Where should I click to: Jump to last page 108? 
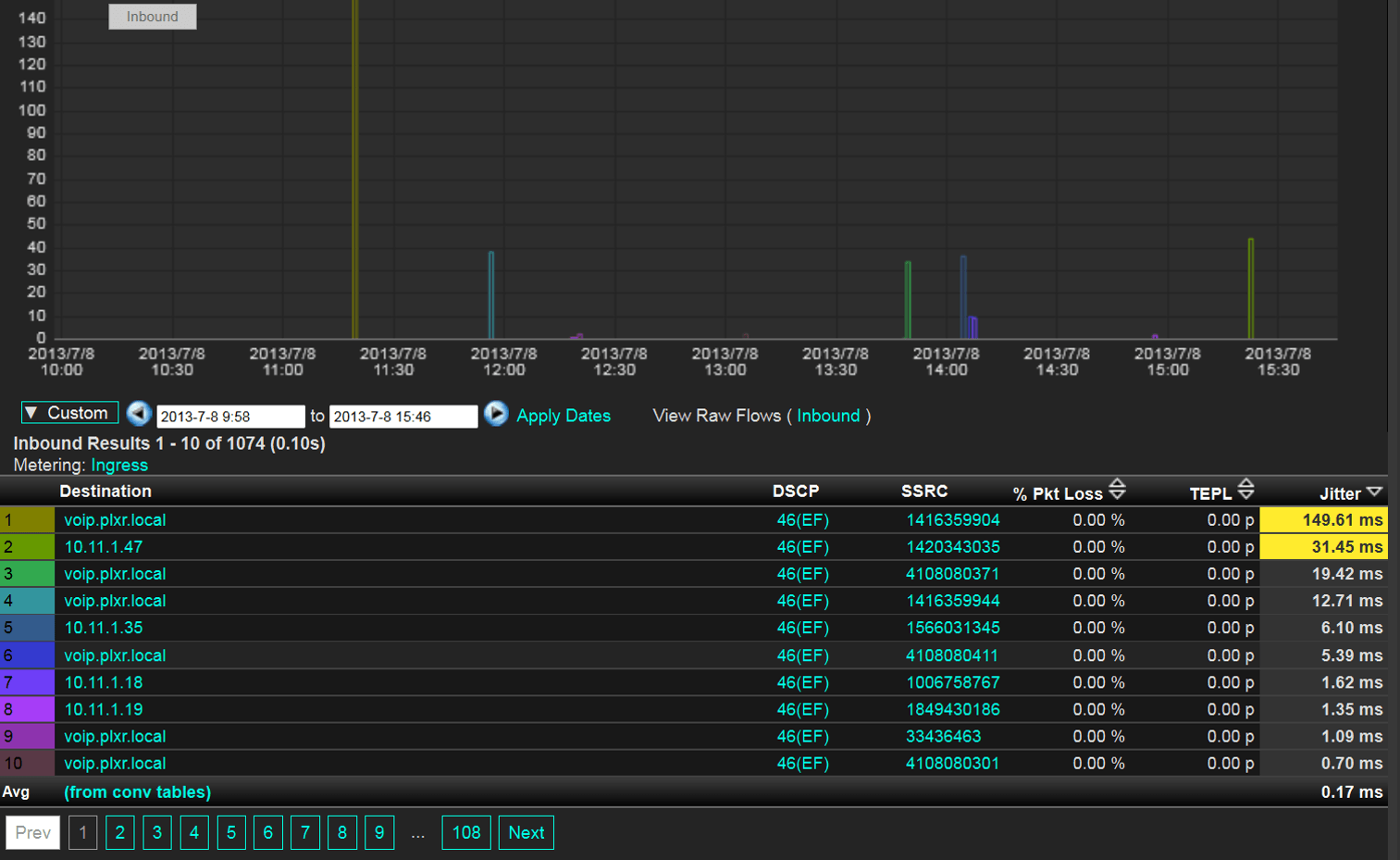(x=466, y=832)
